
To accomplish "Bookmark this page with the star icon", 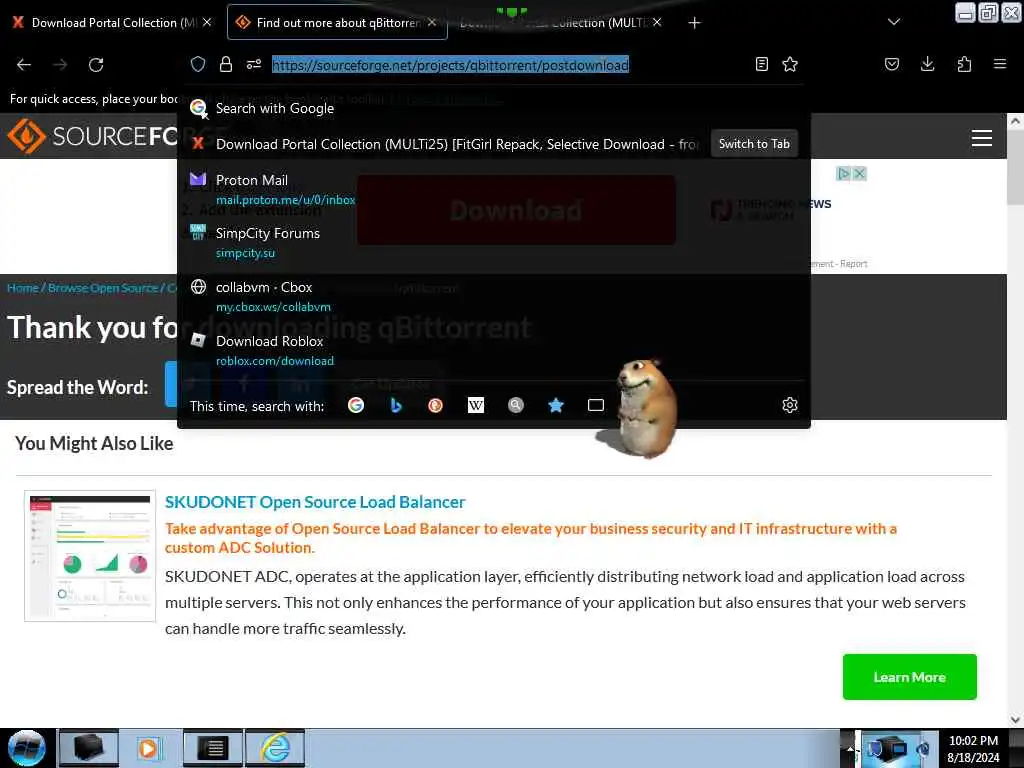I will click(790, 64).
